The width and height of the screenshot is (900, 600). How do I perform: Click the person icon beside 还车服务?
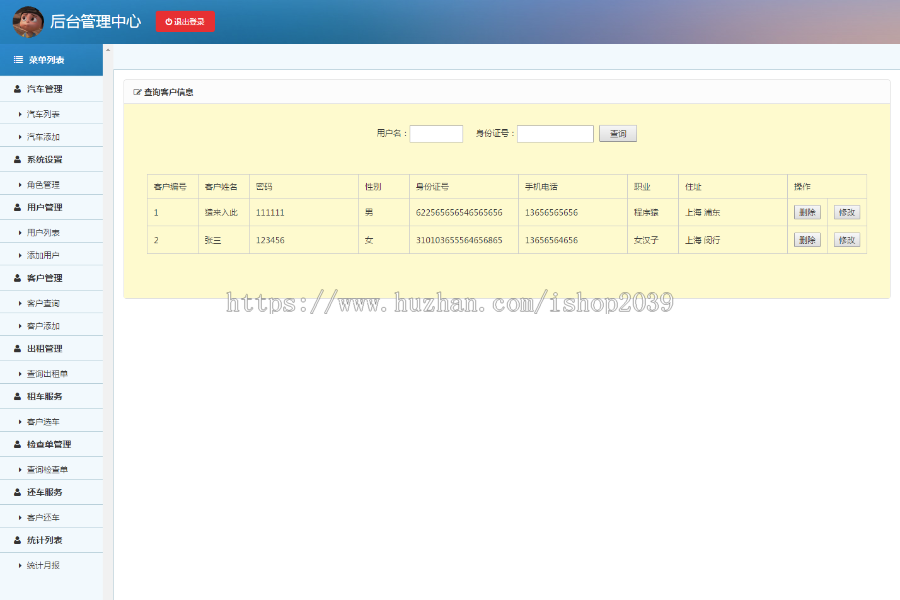click(17, 492)
